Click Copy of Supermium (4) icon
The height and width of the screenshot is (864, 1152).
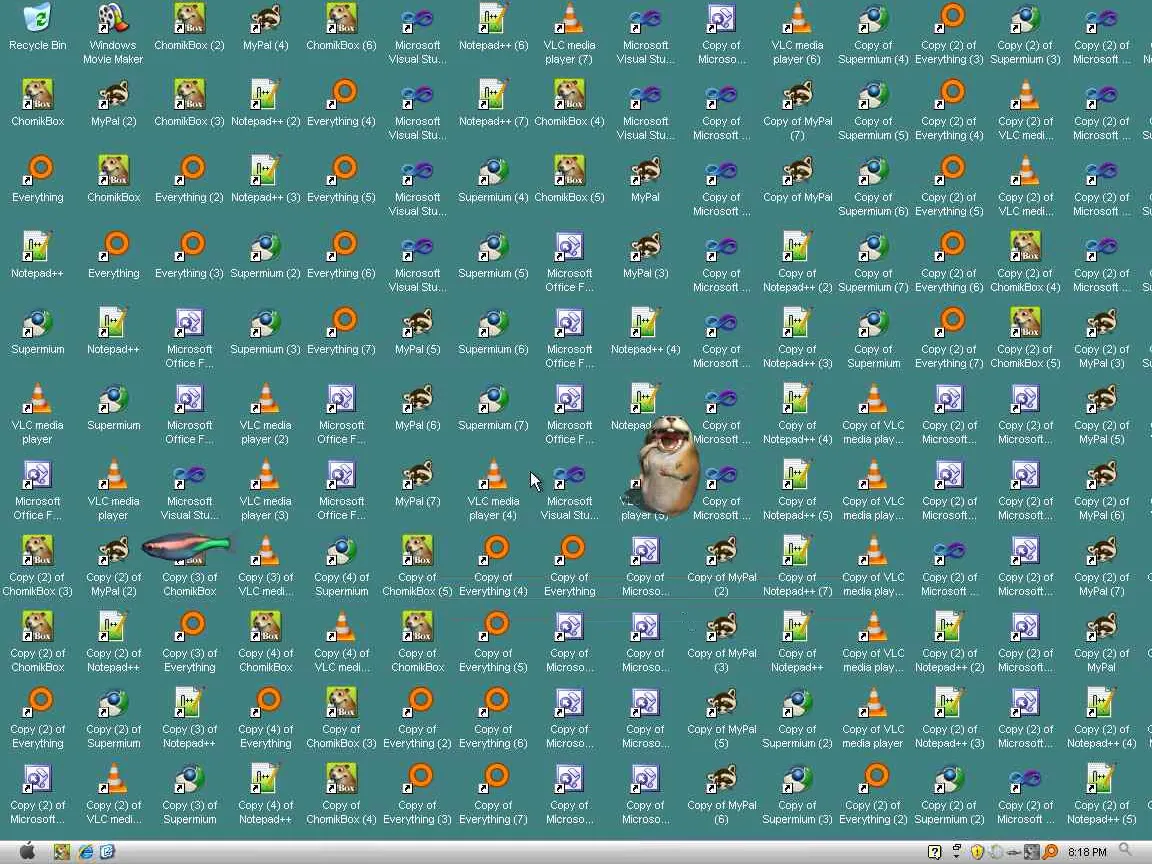(x=874, y=34)
